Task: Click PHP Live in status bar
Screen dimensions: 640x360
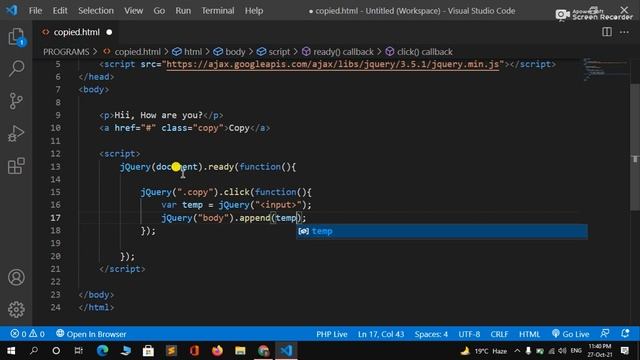Action: click(331, 334)
